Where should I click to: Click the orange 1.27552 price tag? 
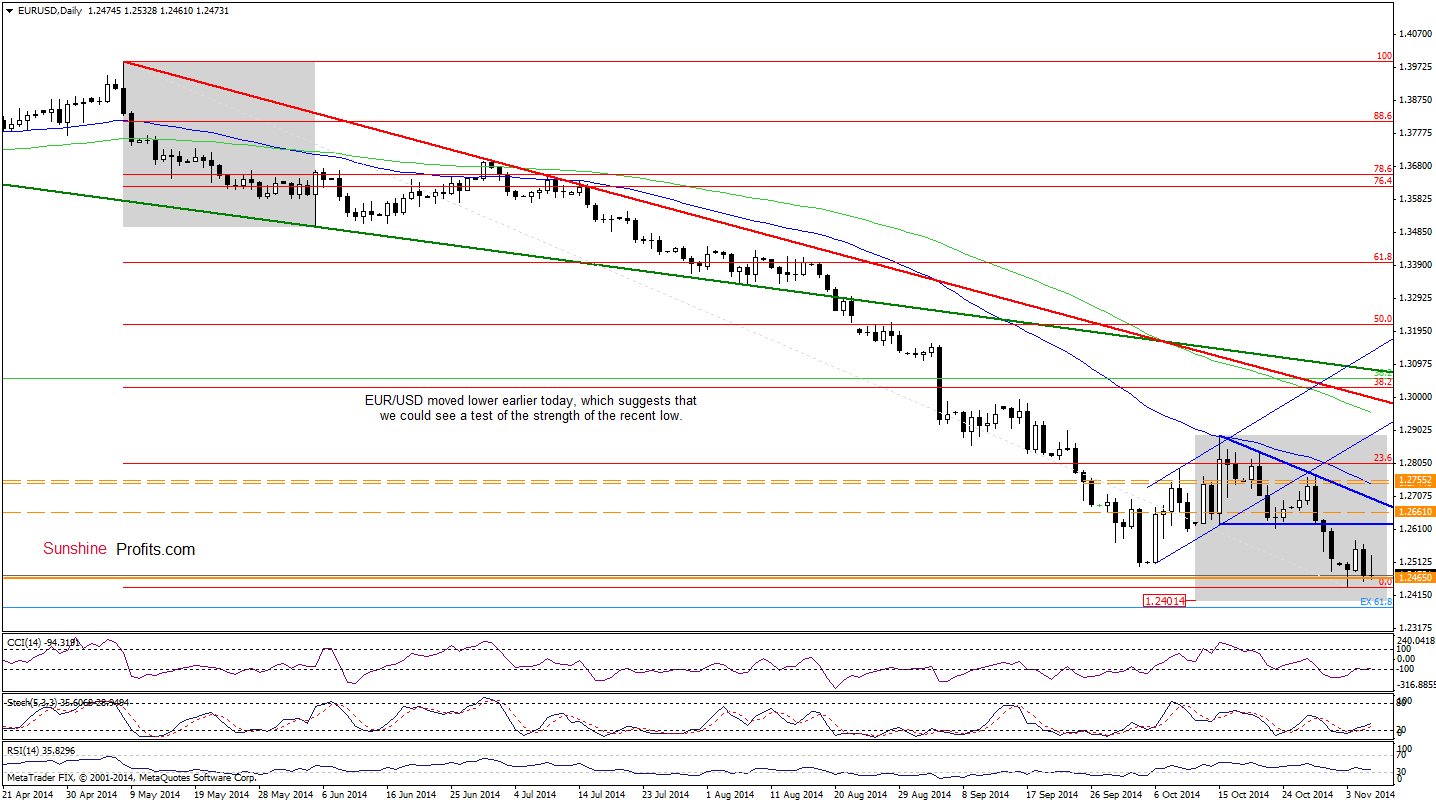click(x=1416, y=481)
